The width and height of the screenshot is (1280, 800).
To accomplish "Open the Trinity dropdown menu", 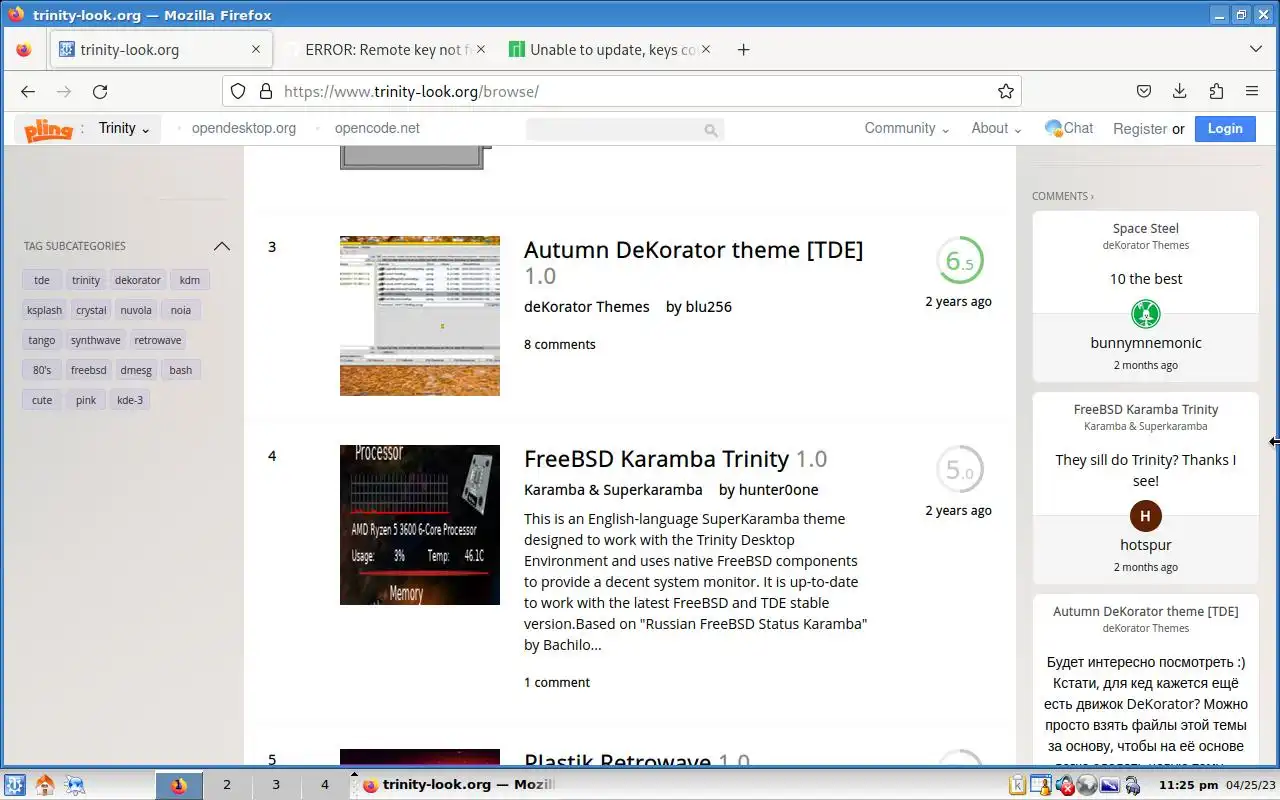I will tap(124, 128).
